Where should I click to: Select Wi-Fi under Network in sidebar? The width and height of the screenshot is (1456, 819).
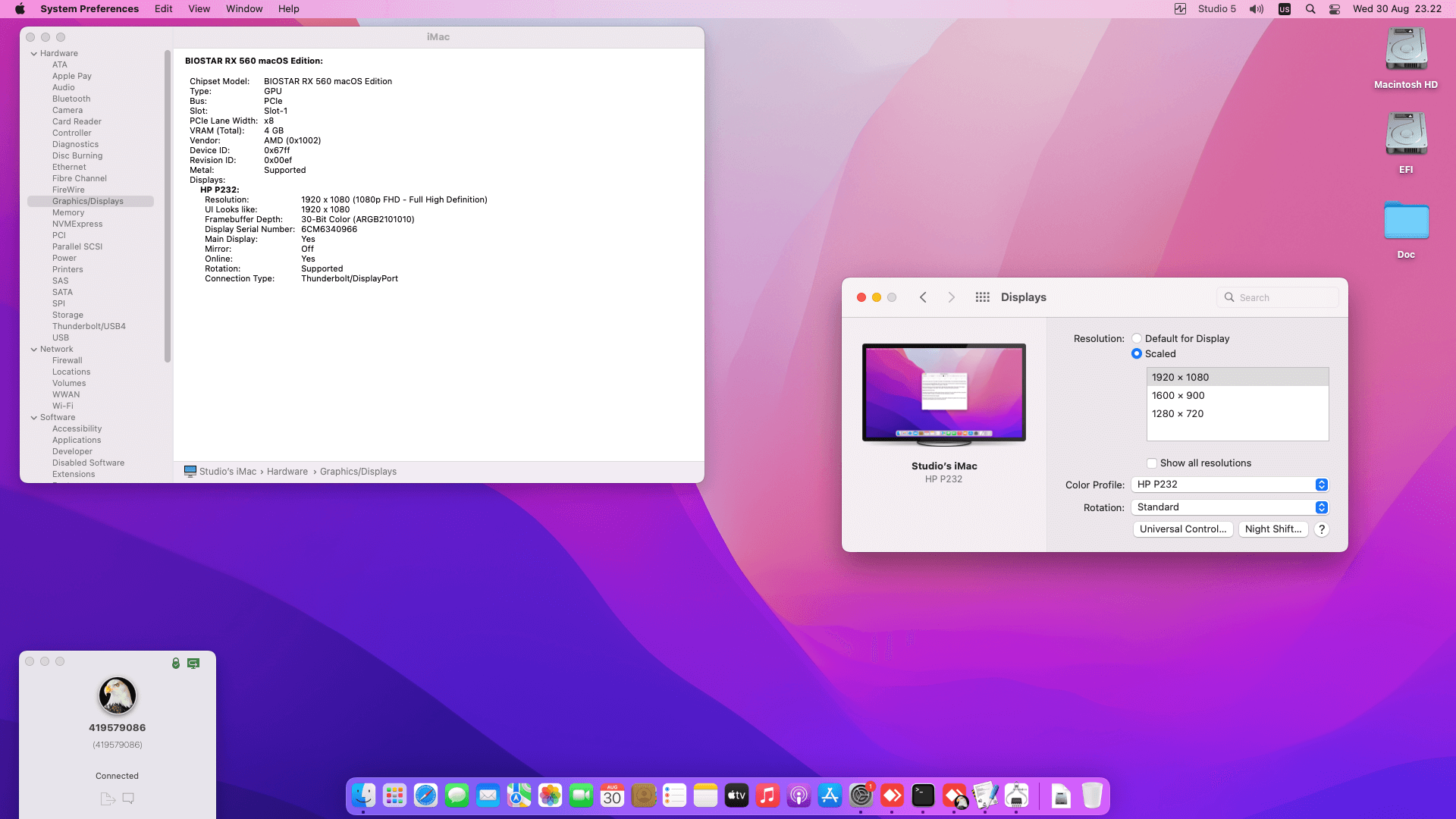[63, 406]
